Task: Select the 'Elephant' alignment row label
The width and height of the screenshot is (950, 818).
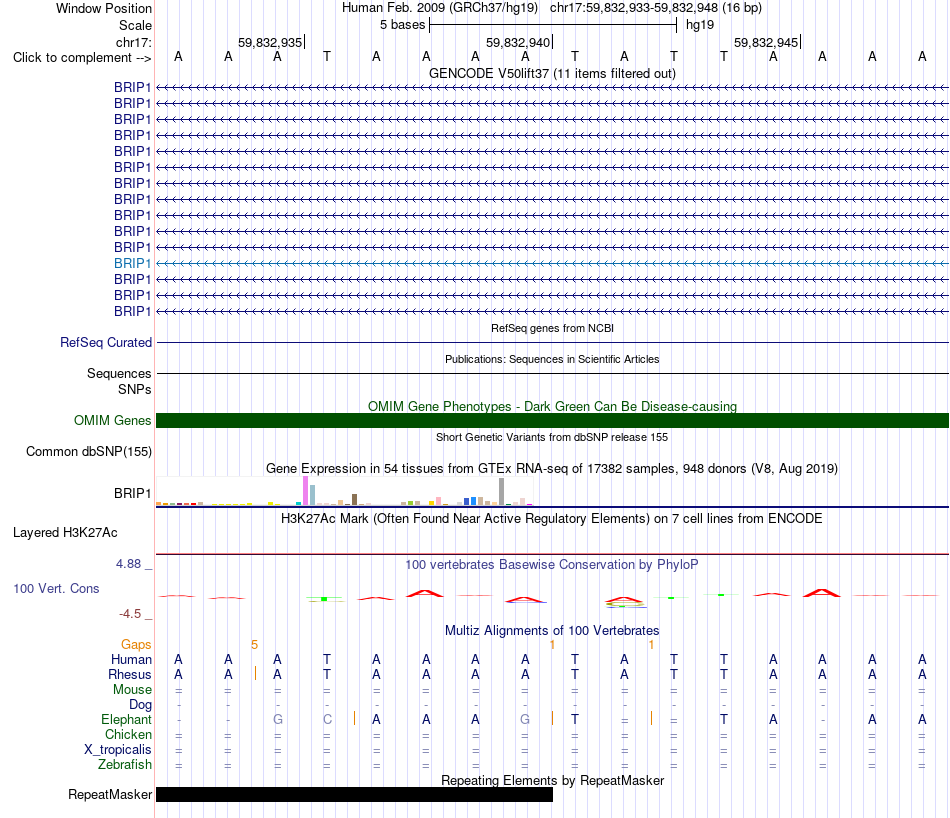Action: [126, 720]
